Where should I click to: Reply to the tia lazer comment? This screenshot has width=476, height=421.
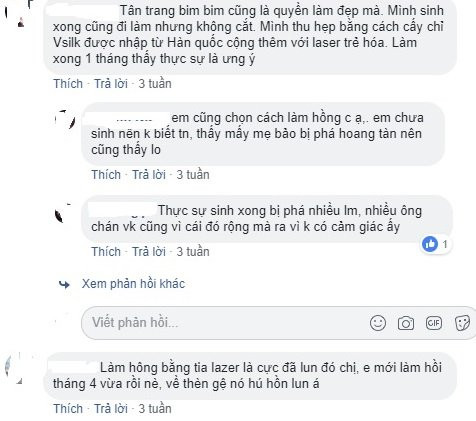111,408
